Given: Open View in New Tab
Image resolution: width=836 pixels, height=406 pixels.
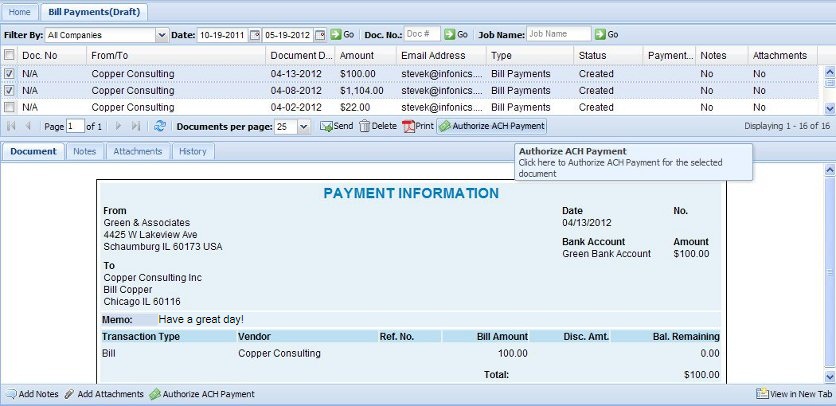Looking at the screenshot, I should [793, 395].
